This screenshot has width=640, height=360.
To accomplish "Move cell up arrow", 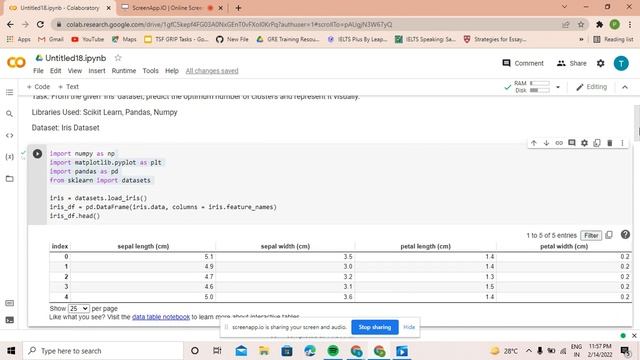I will pos(534,143).
